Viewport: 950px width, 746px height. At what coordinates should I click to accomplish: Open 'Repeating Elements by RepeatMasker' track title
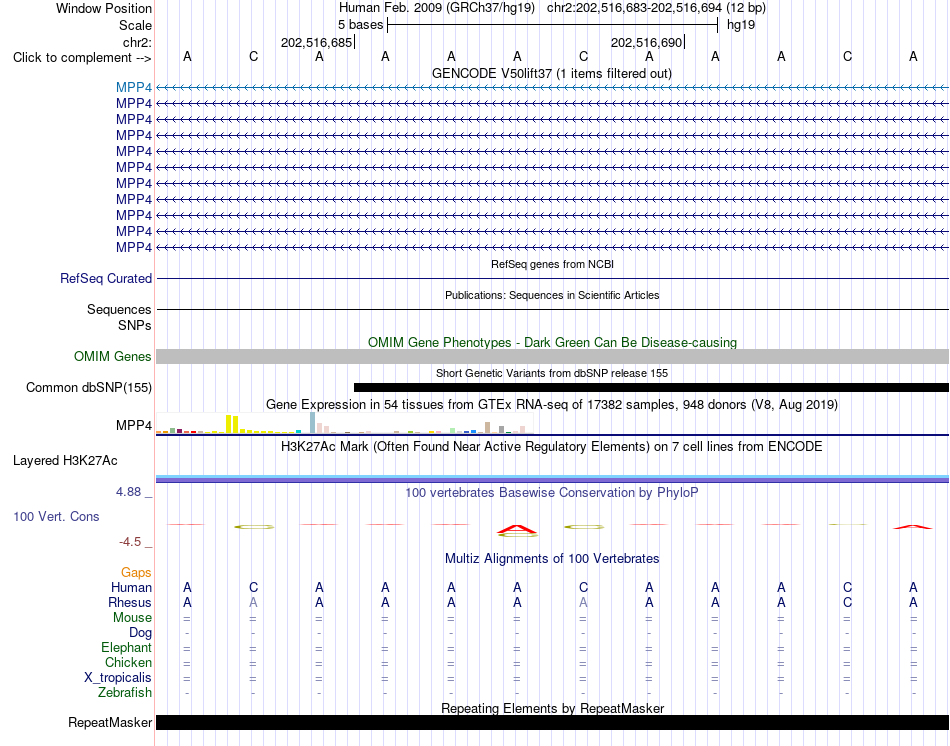553,708
